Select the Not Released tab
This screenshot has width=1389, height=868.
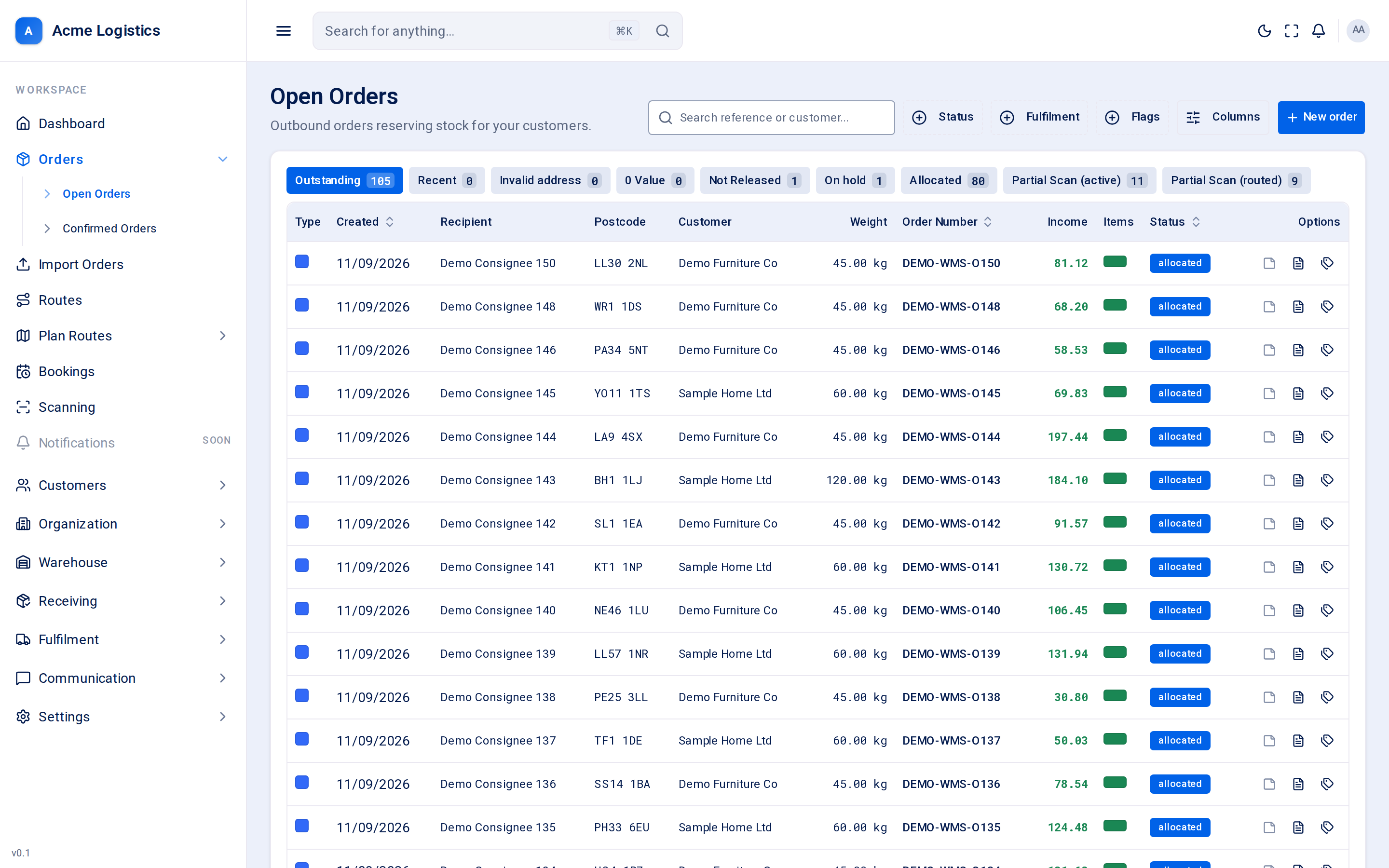pos(755,180)
